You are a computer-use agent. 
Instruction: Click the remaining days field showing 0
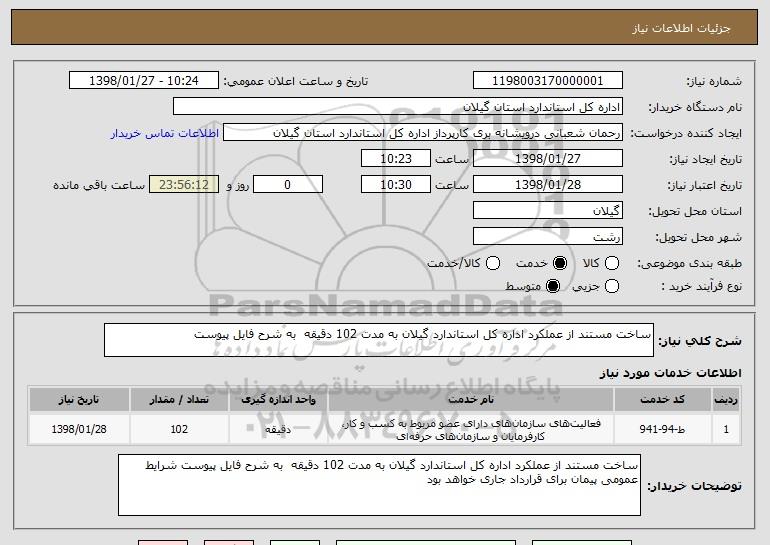[x=288, y=185]
